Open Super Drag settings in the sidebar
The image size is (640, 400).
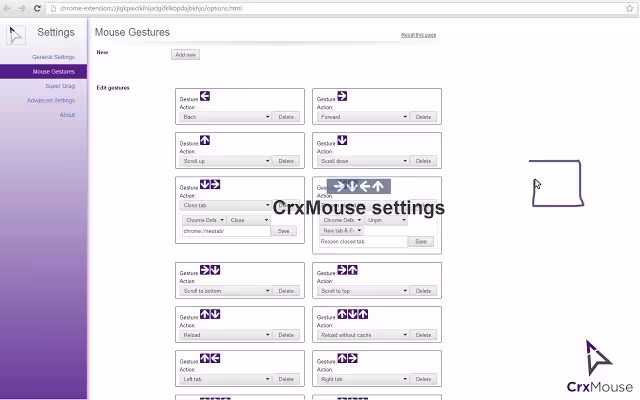point(60,86)
